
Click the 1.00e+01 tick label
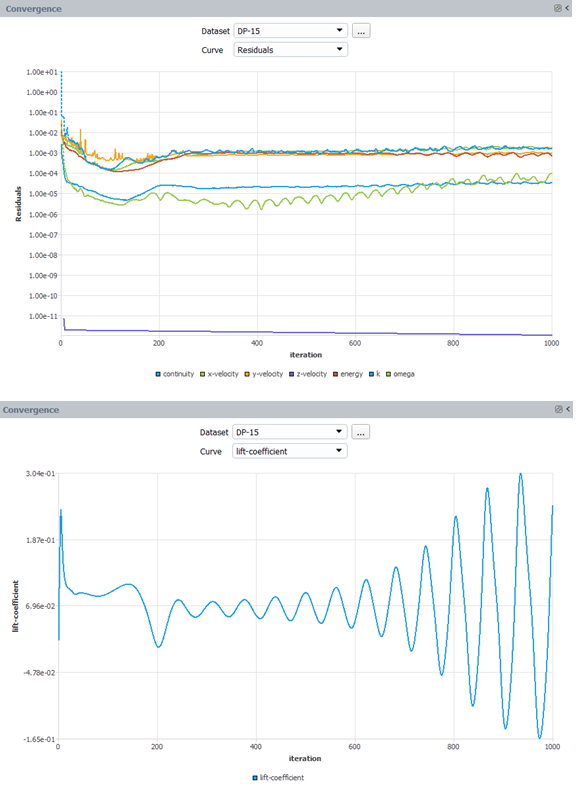pyautogui.click(x=42, y=72)
